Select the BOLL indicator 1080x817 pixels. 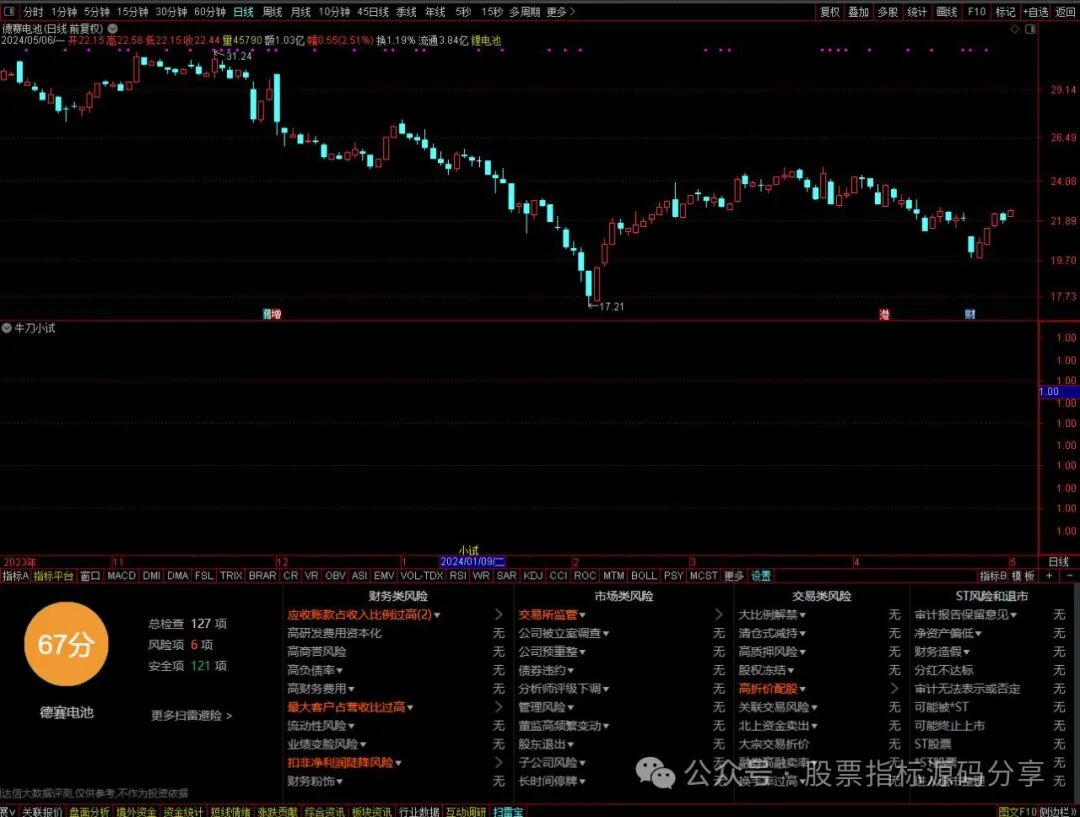pos(644,576)
